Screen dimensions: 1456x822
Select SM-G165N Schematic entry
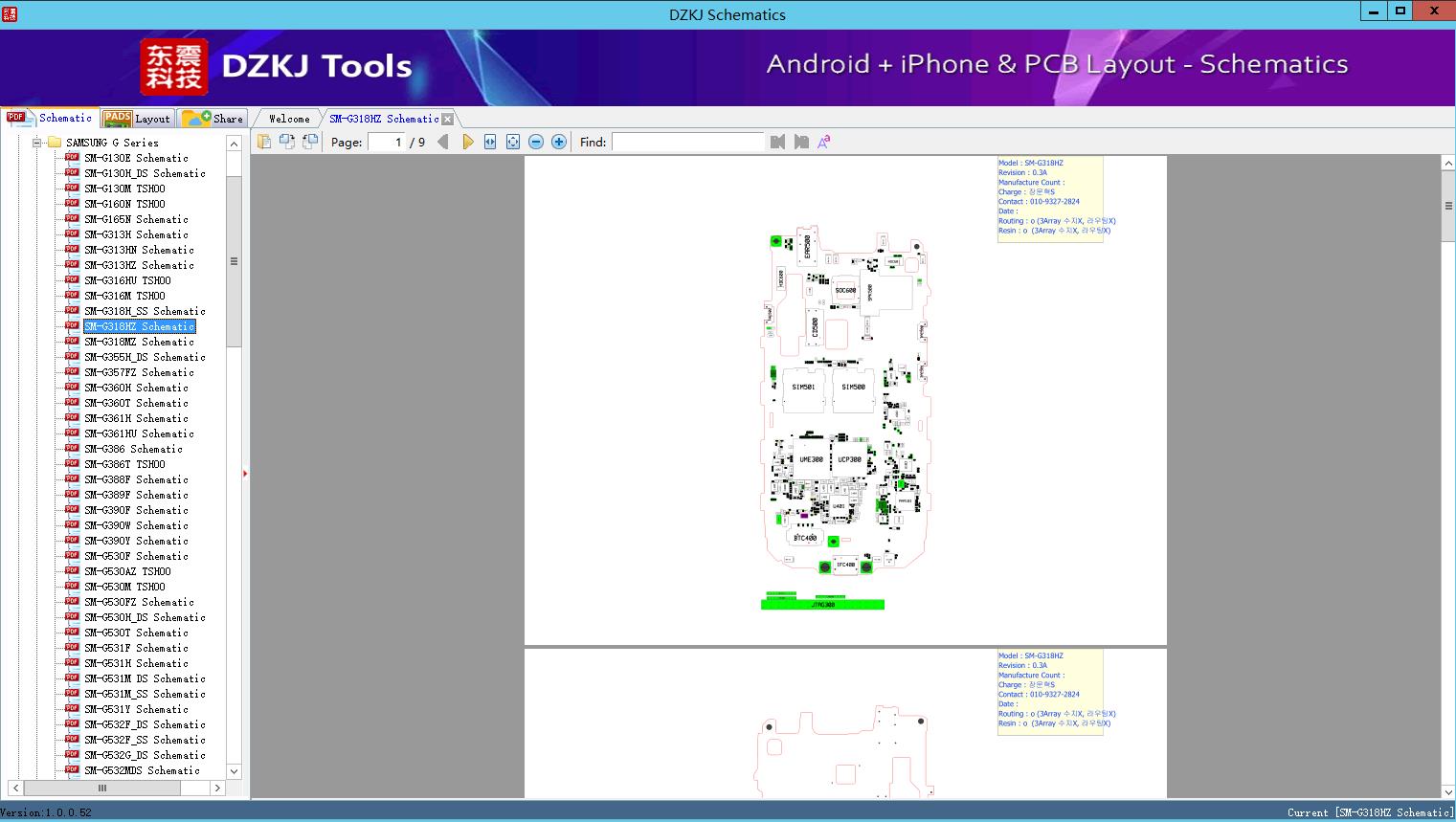click(136, 219)
